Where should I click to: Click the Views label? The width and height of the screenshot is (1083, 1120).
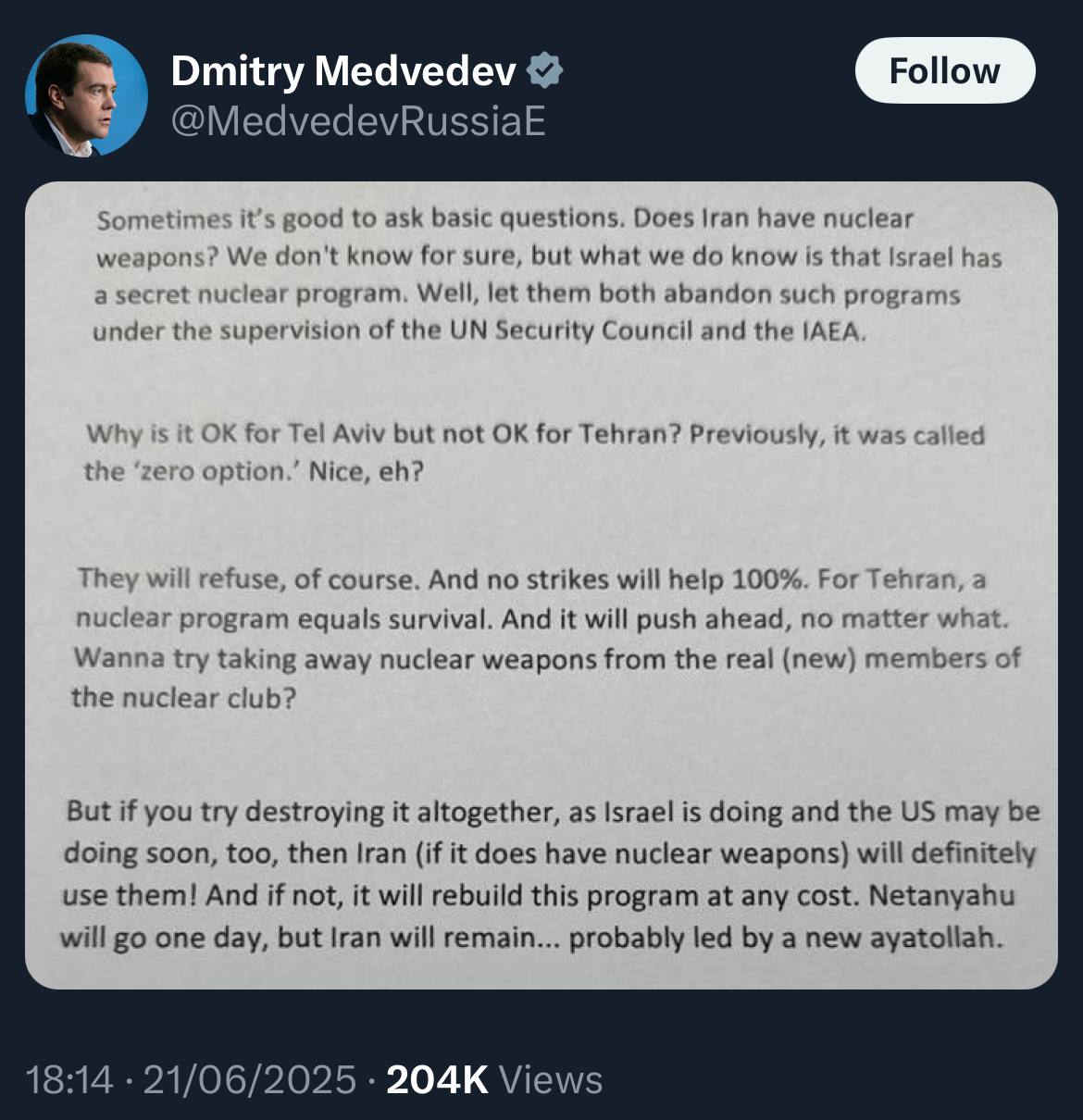pyautogui.click(x=551, y=1079)
